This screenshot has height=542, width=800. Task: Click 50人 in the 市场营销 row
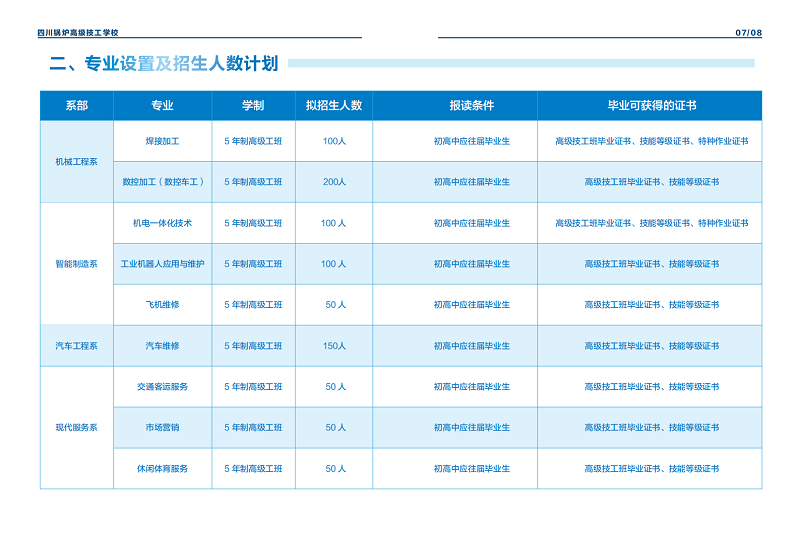point(336,428)
